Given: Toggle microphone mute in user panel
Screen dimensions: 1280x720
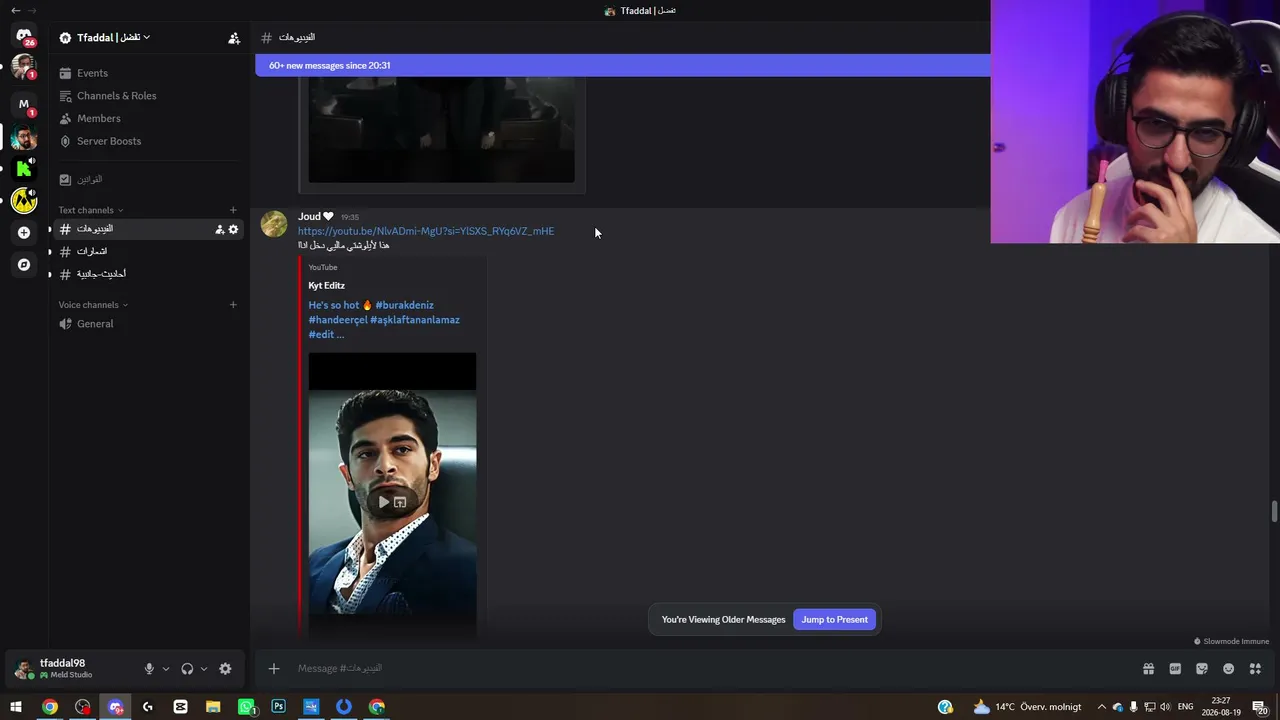Looking at the screenshot, I should (x=149, y=669).
